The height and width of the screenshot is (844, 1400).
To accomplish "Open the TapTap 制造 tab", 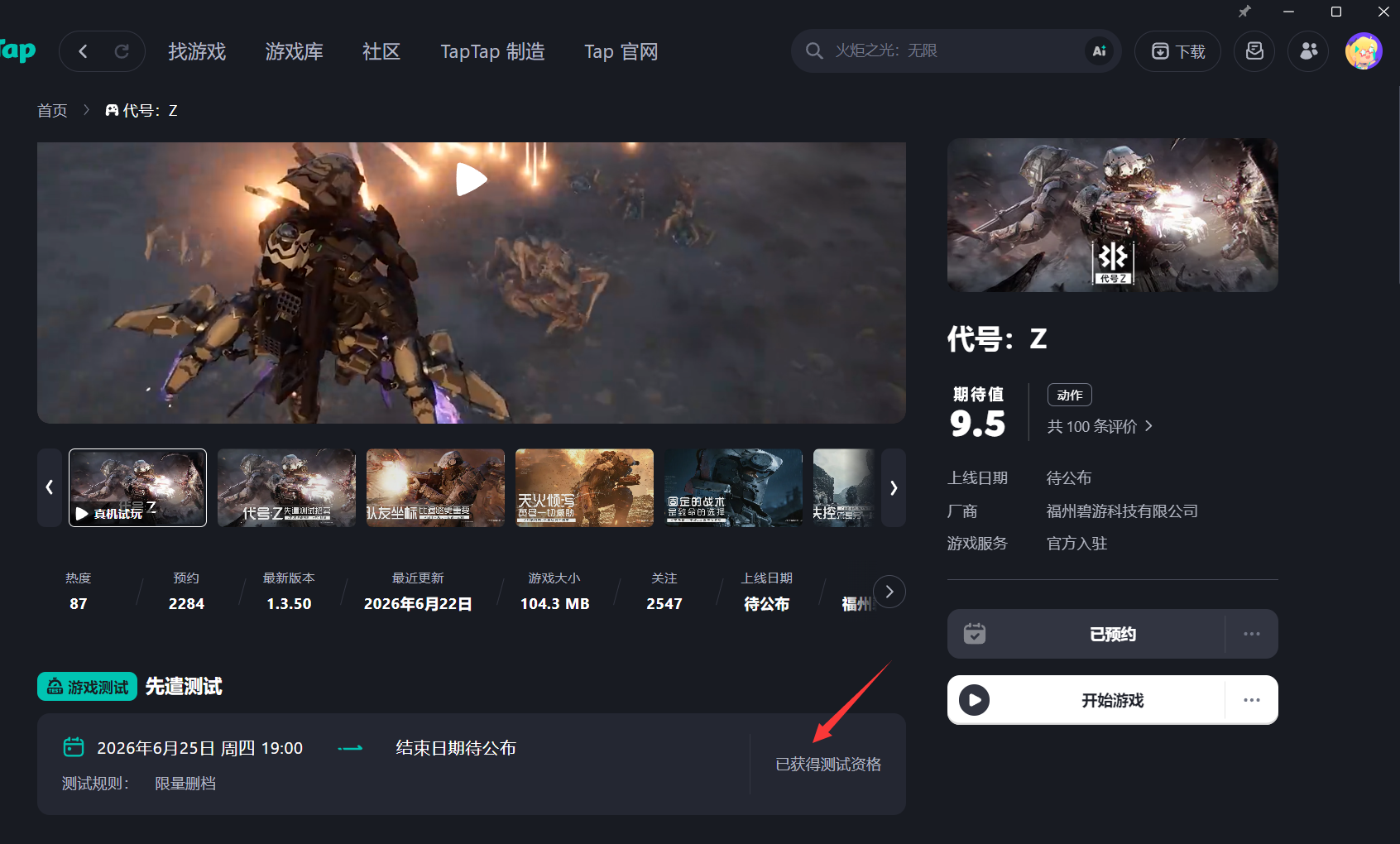I will pyautogui.click(x=492, y=51).
